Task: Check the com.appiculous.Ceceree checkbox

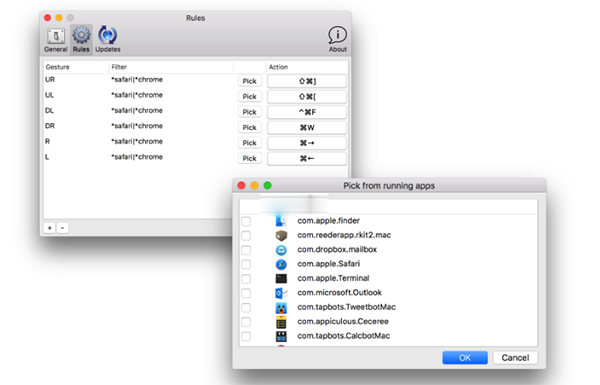Action: point(246,322)
